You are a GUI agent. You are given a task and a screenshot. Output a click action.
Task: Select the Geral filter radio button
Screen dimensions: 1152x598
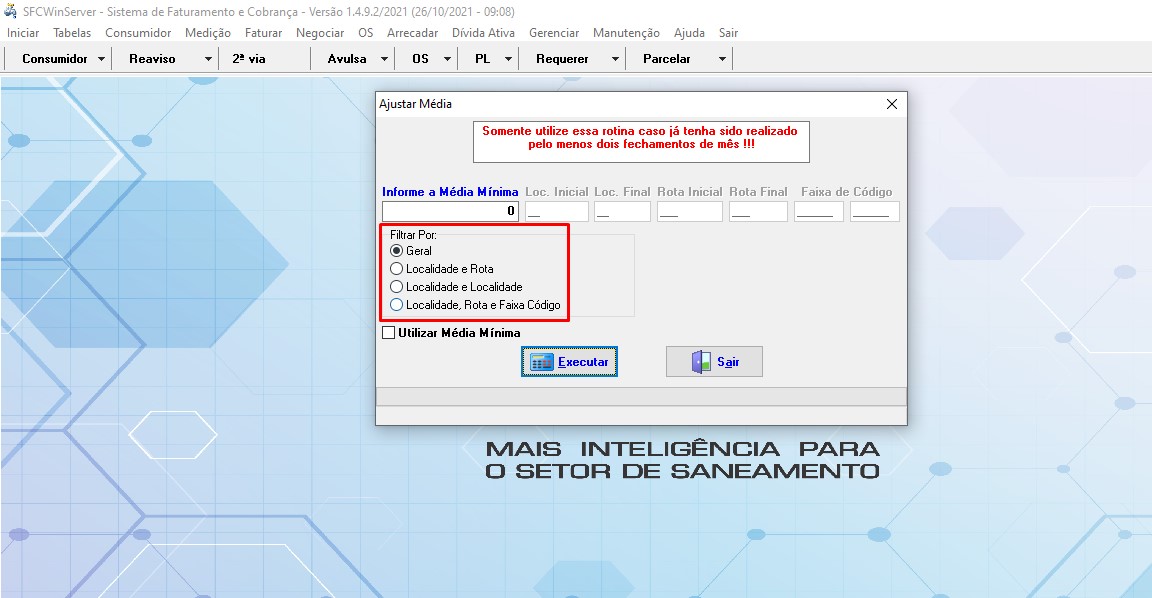[x=397, y=251]
